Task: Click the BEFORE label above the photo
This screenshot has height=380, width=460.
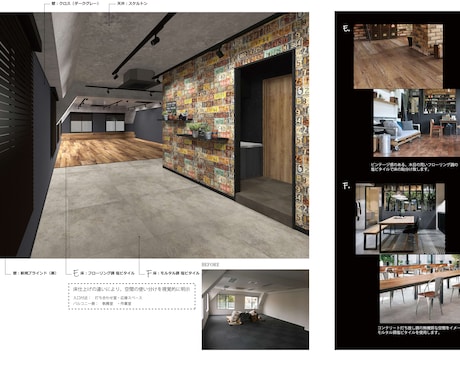Action: click(x=211, y=265)
